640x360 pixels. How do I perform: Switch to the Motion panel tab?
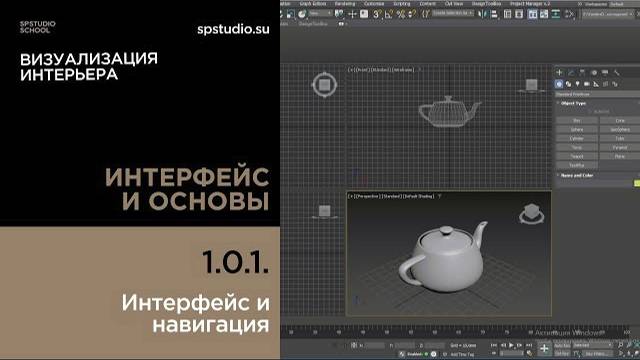pyautogui.click(x=594, y=72)
